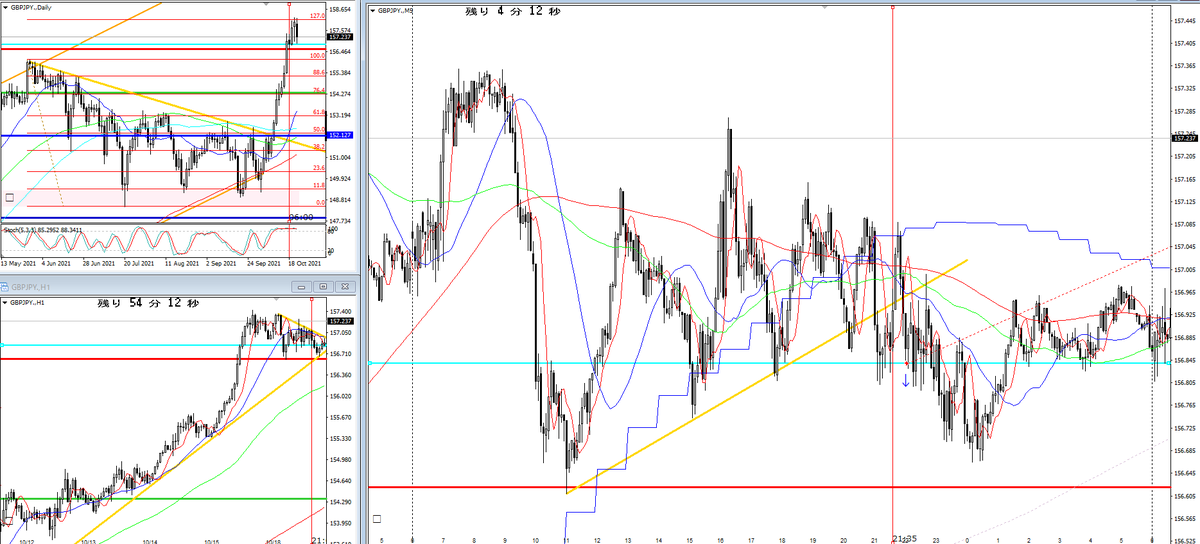Viewport: 1200px width, 544px height.
Task: Click the 23.6 Fibonacci level label
Action: [319, 168]
